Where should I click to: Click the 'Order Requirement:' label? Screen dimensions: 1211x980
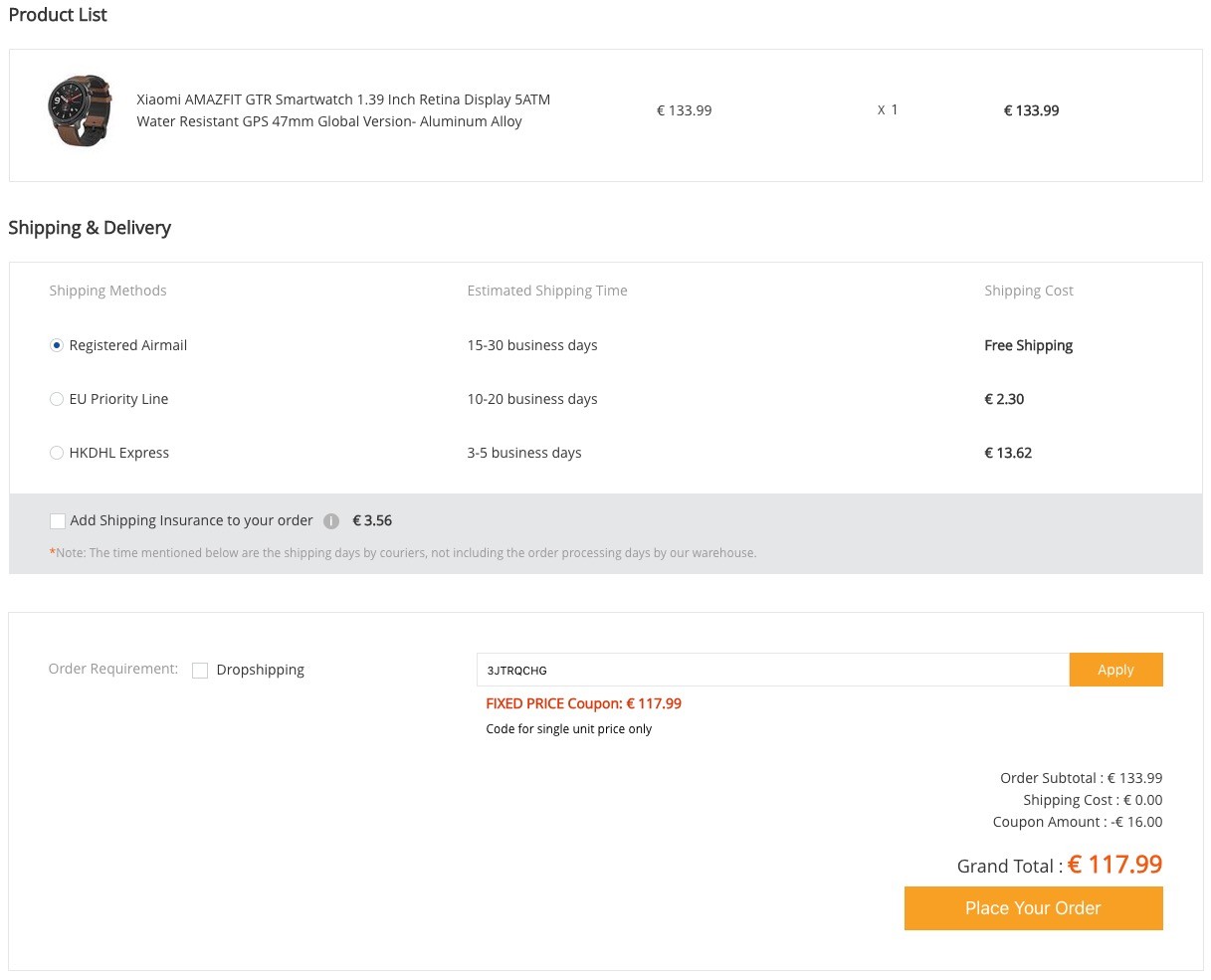pyautogui.click(x=113, y=669)
